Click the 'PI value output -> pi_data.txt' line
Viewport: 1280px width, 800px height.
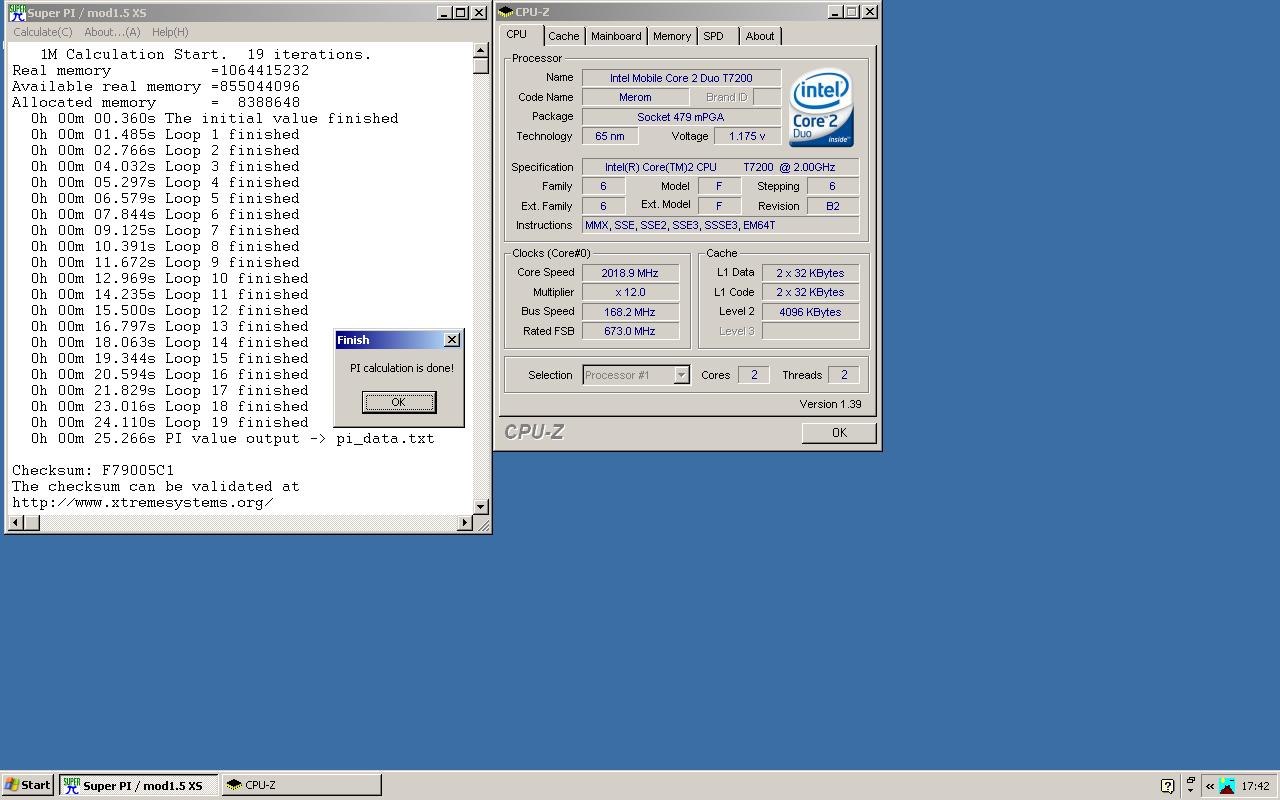coord(232,438)
